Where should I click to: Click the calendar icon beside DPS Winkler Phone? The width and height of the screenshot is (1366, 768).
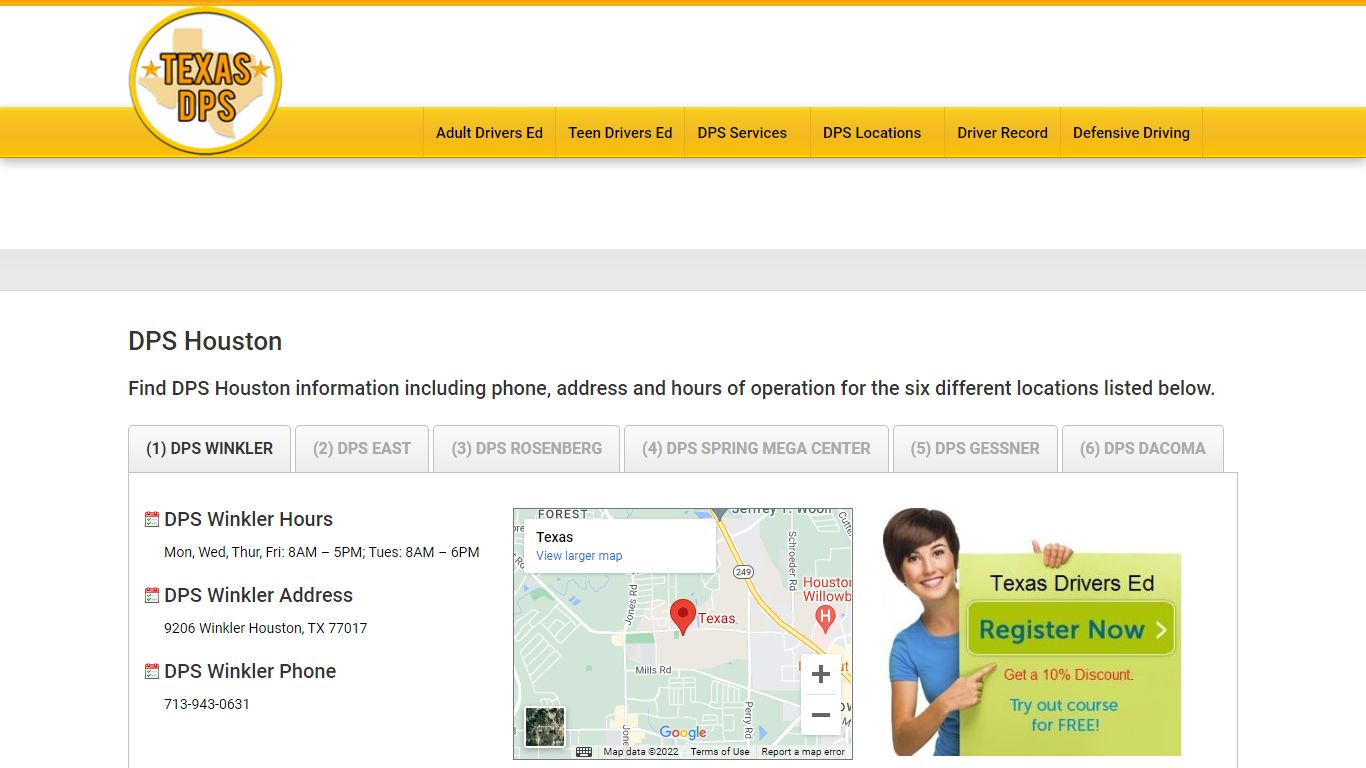pos(152,671)
